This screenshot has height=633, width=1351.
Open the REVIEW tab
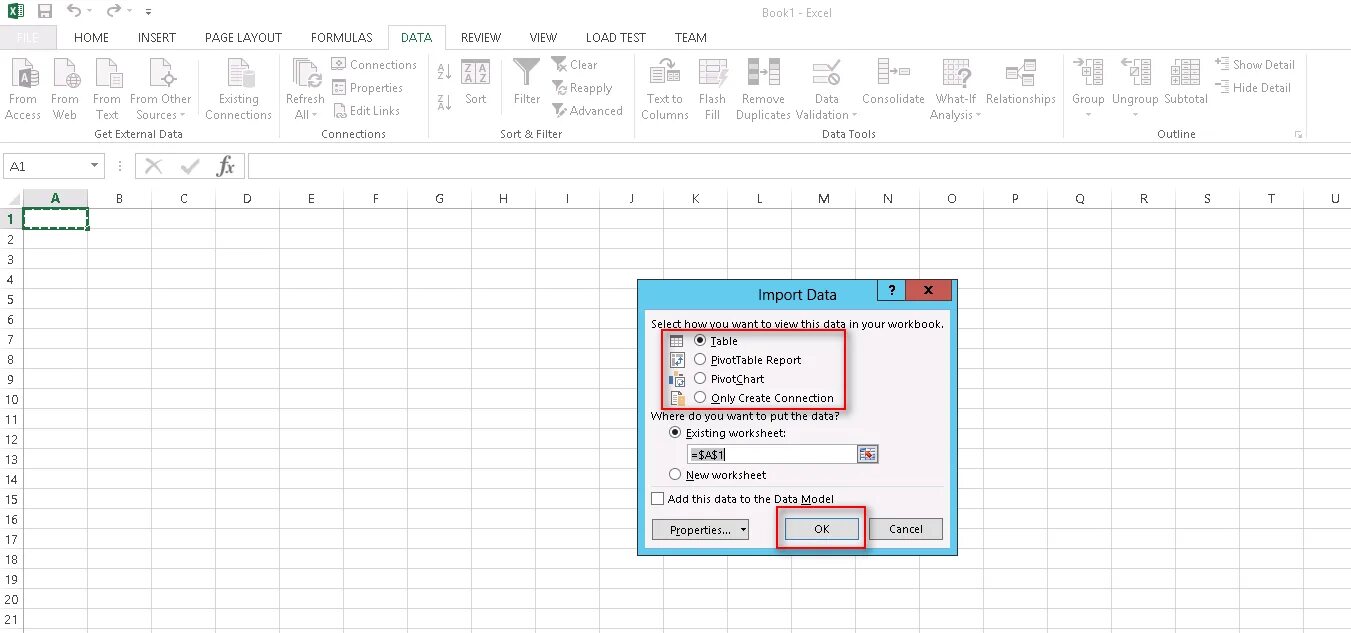[481, 38]
